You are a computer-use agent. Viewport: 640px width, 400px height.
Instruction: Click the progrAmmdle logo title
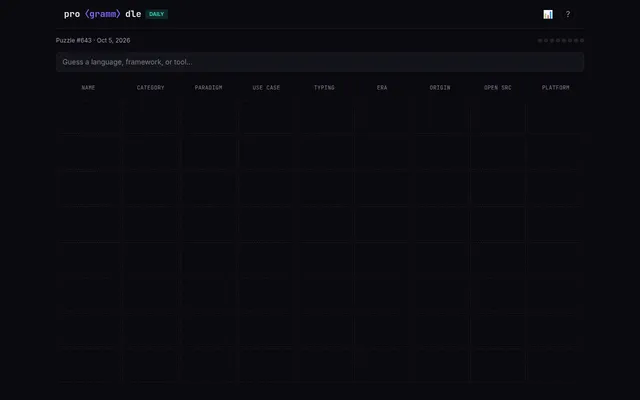pos(102,14)
